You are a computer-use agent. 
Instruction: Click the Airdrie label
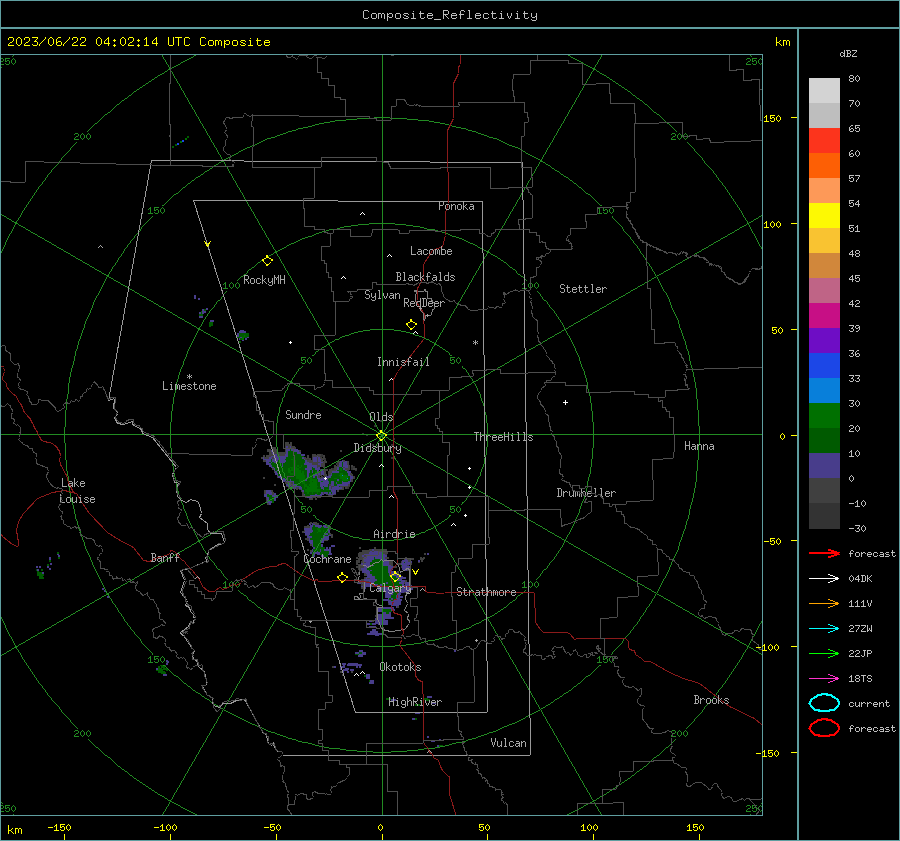point(394,534)
